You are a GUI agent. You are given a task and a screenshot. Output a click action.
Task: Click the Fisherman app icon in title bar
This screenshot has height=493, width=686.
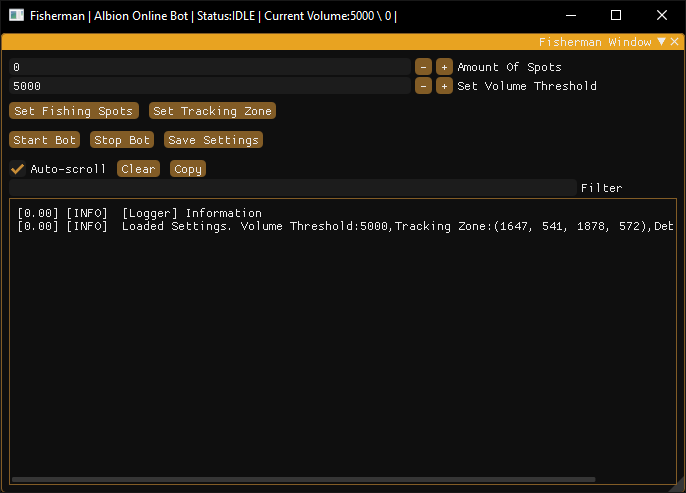tap(16, 15)
